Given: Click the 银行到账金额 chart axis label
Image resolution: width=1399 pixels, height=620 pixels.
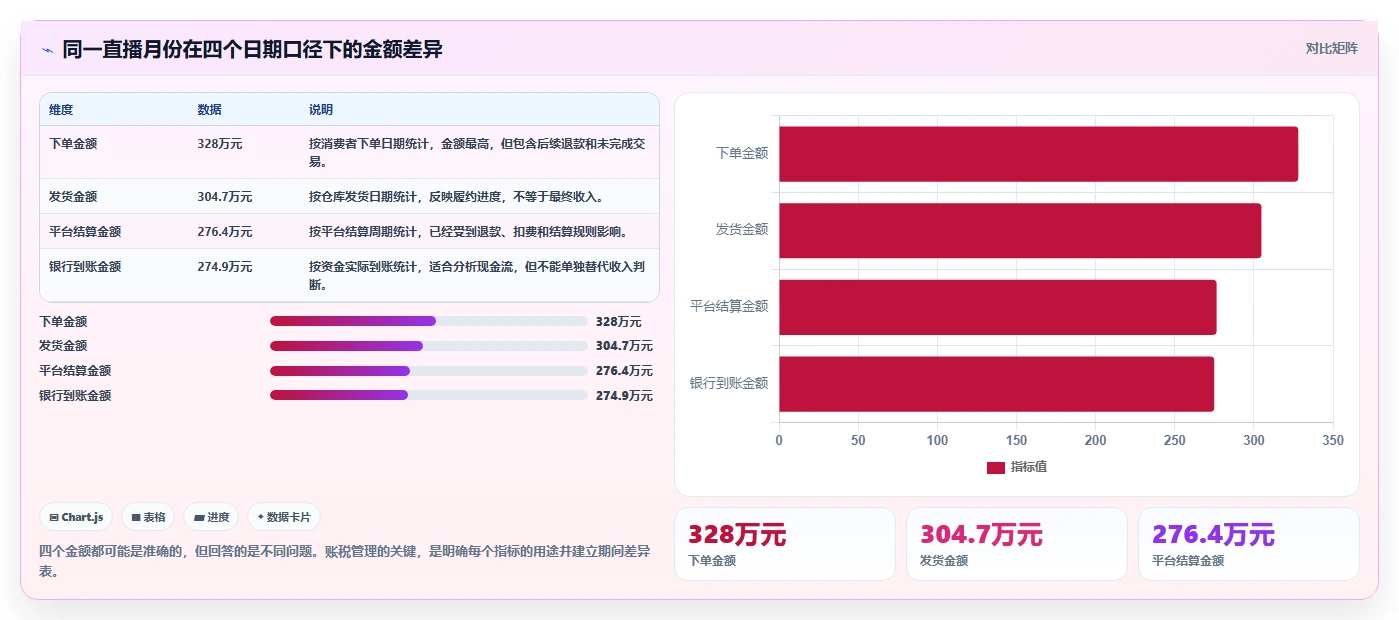Looking at the screenshot, I should tap(729, 384).
